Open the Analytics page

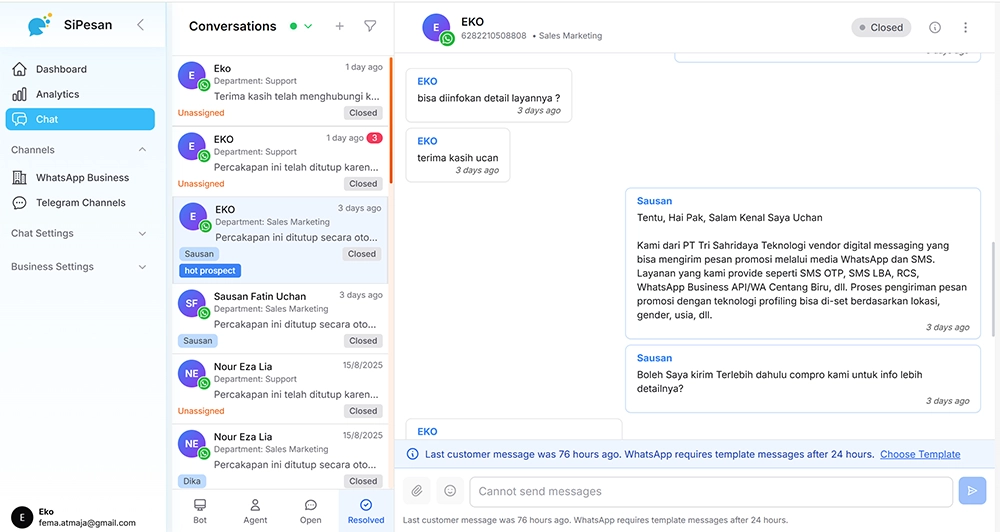click(x=57, y=94)
